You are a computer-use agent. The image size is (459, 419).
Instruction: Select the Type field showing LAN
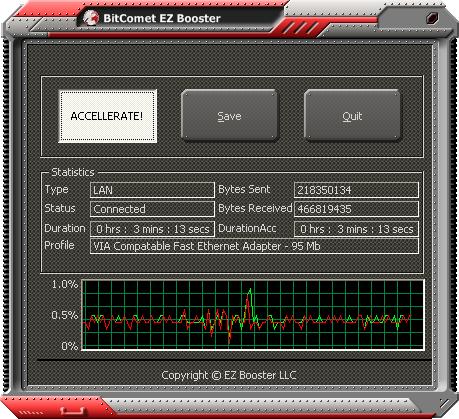coord(152,190)
